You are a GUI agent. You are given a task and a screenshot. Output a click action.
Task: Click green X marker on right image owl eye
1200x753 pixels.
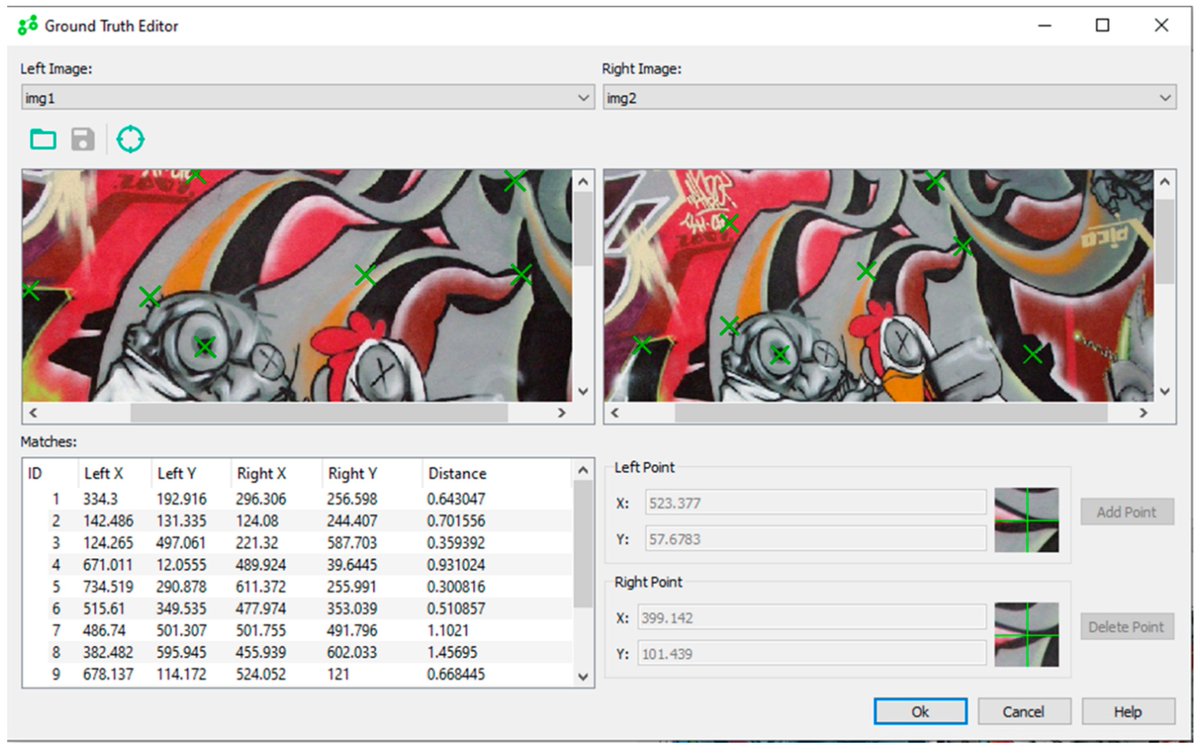tap(780, 354)
